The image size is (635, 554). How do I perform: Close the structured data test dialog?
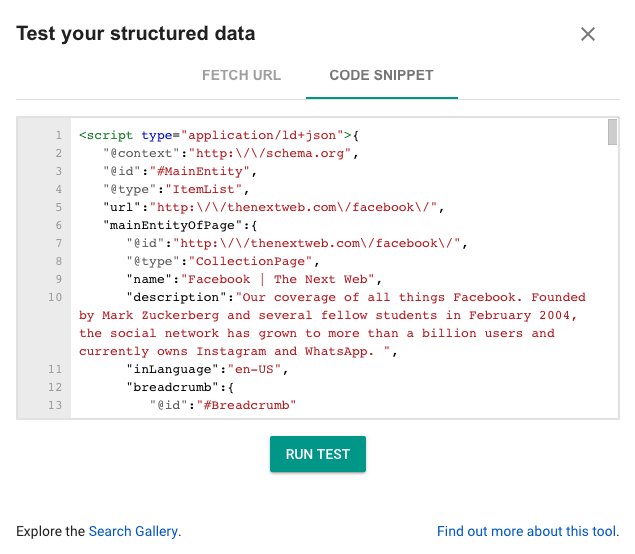[588, 34]
